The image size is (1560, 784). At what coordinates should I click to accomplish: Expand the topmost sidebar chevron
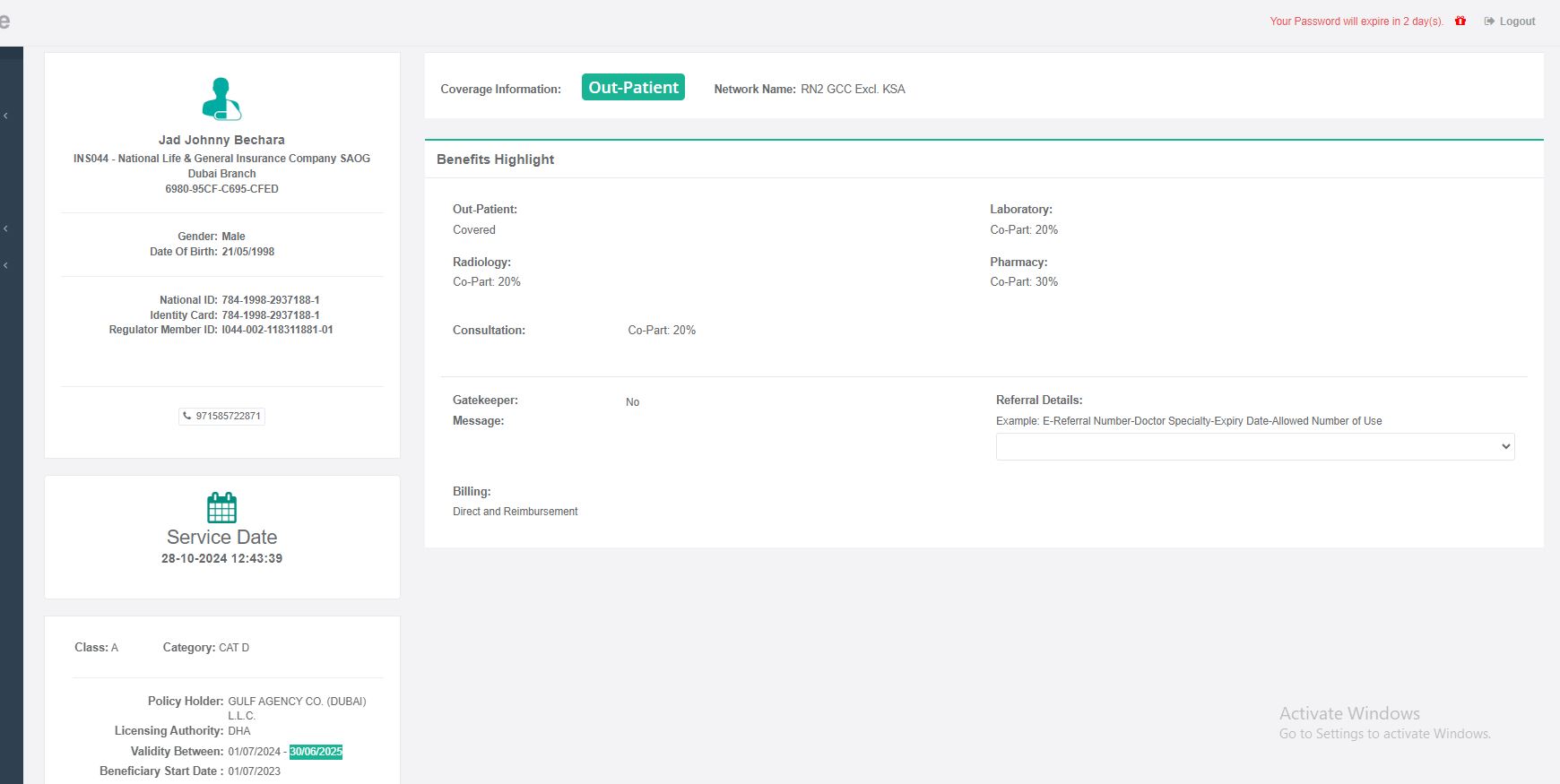tap(6, 116)
